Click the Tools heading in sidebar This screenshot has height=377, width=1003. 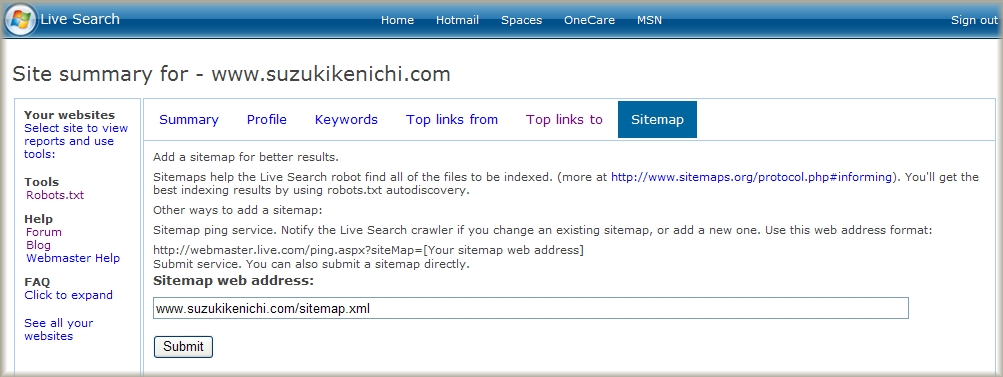coord(42,182)
